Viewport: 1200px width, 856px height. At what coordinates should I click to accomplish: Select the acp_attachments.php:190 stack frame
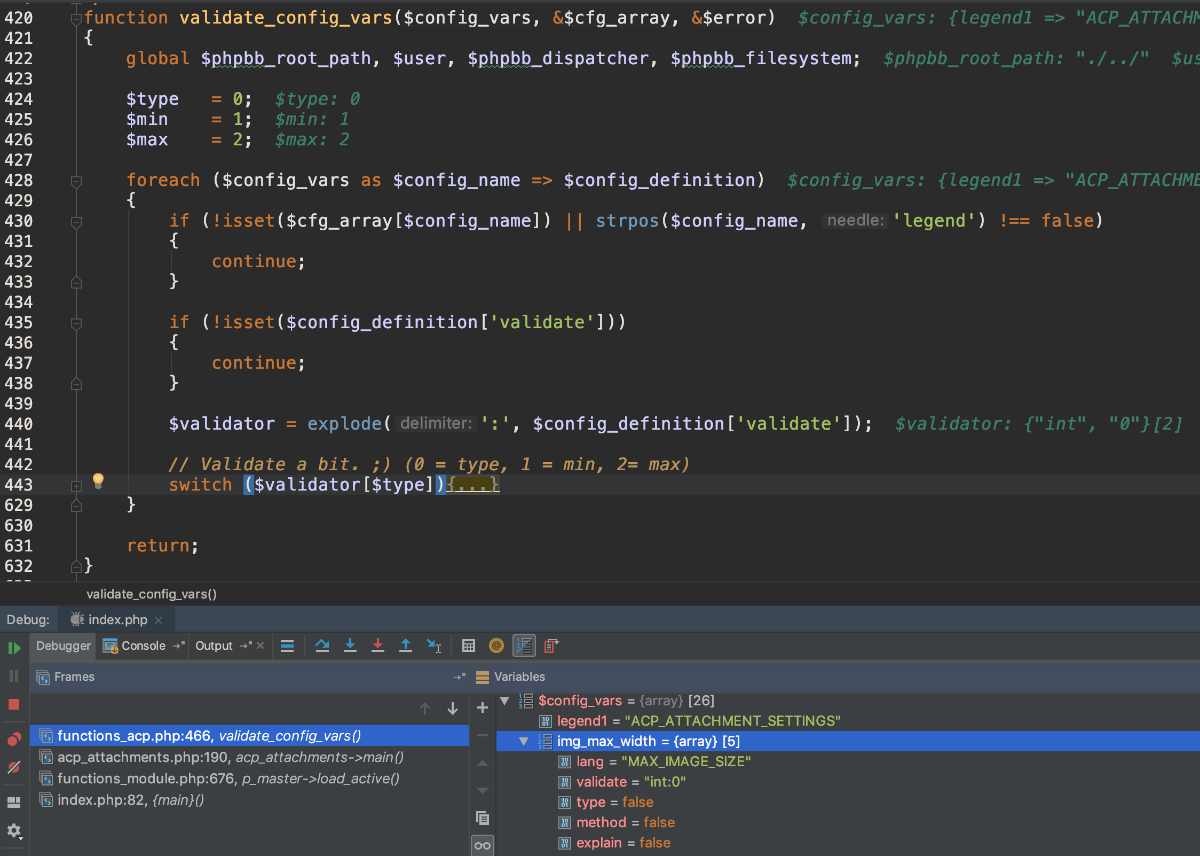coord(142,757)
